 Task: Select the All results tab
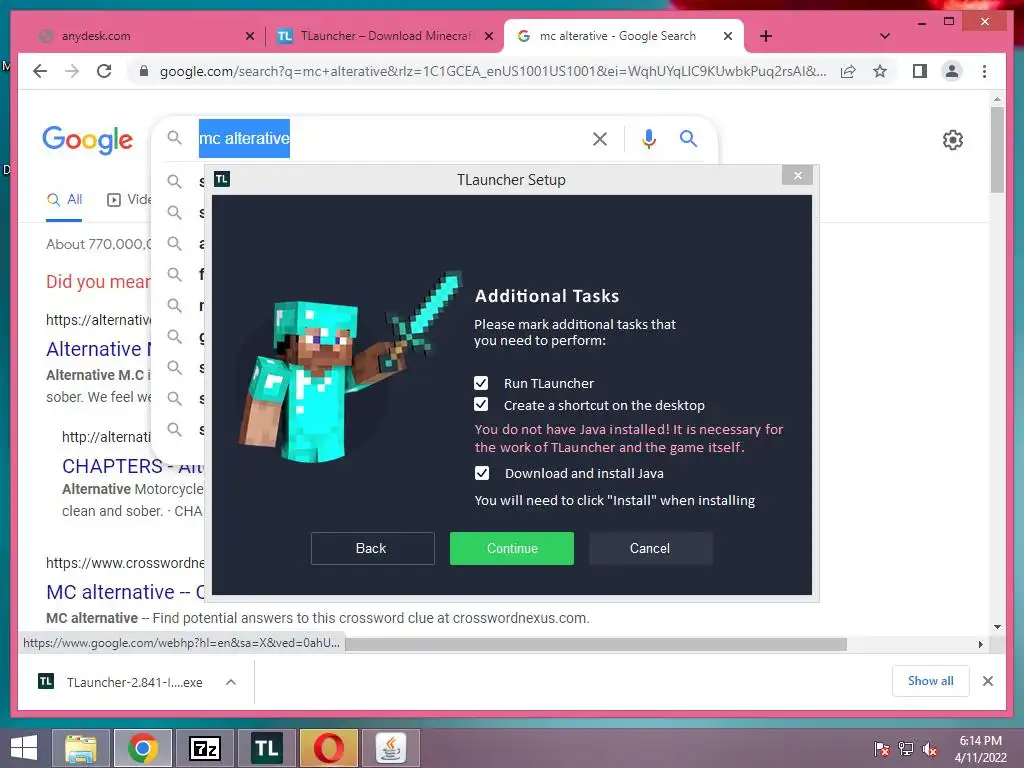[65, 200]
